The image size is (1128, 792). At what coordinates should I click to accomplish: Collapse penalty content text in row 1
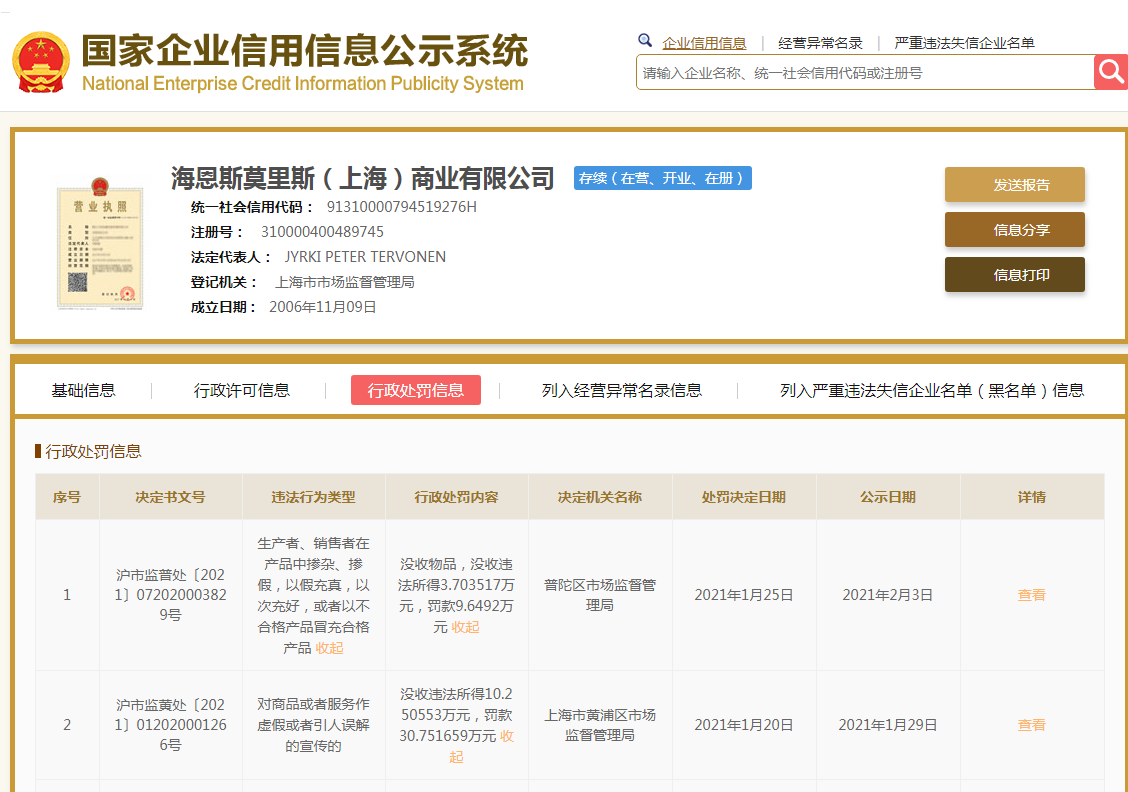click(x=465, y=627)
